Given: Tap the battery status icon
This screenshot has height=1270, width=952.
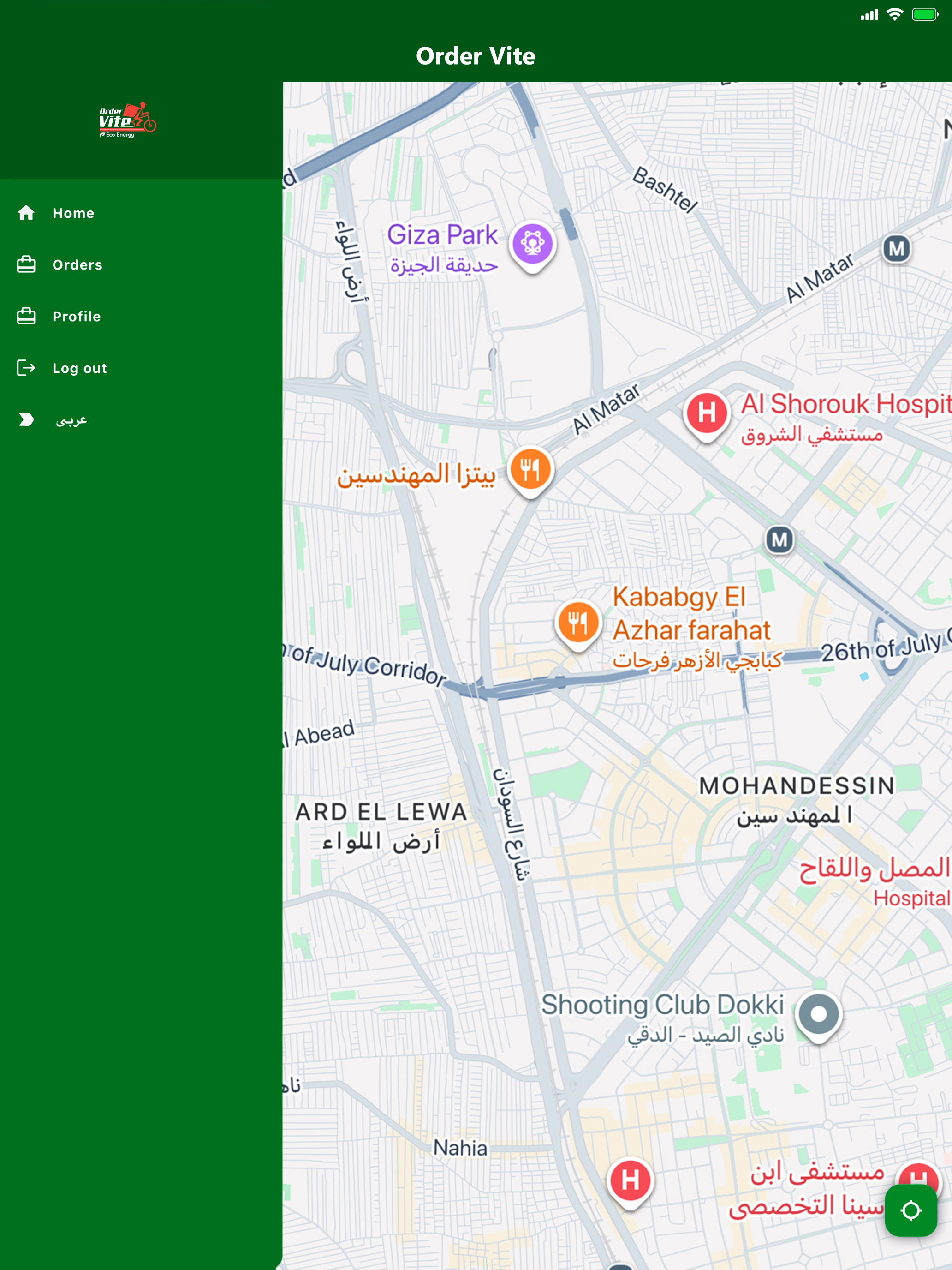Looking at the screenshot, I should coord(925,14).
